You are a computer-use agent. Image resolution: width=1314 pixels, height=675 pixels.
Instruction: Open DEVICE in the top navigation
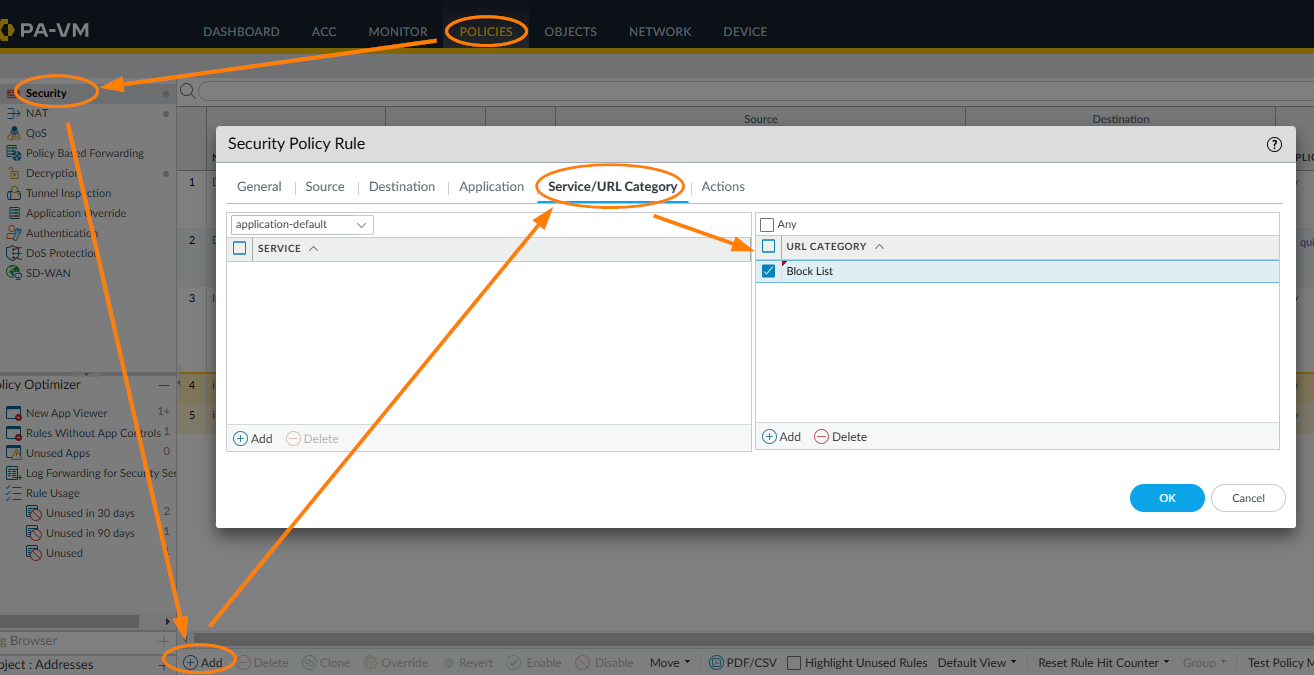[x=745, y=32]
